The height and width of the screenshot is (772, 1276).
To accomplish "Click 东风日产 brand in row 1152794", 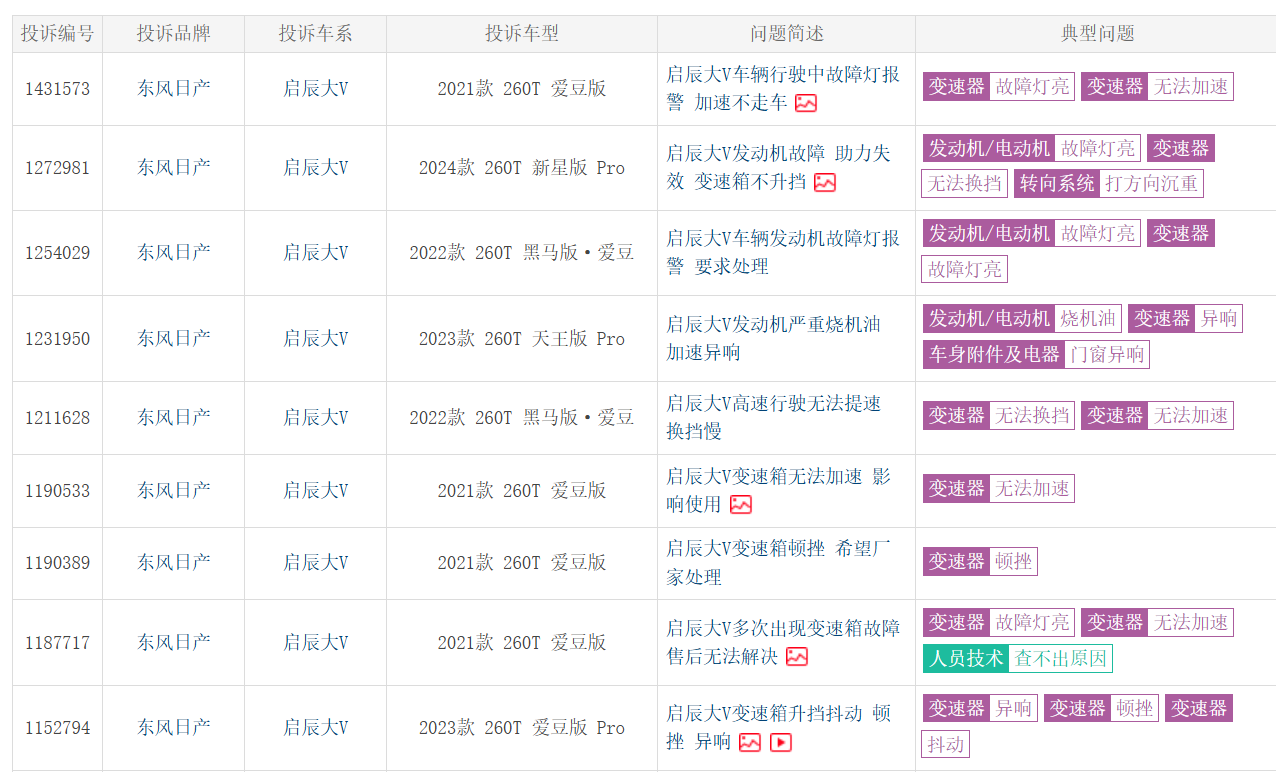I will pos(174,728).
